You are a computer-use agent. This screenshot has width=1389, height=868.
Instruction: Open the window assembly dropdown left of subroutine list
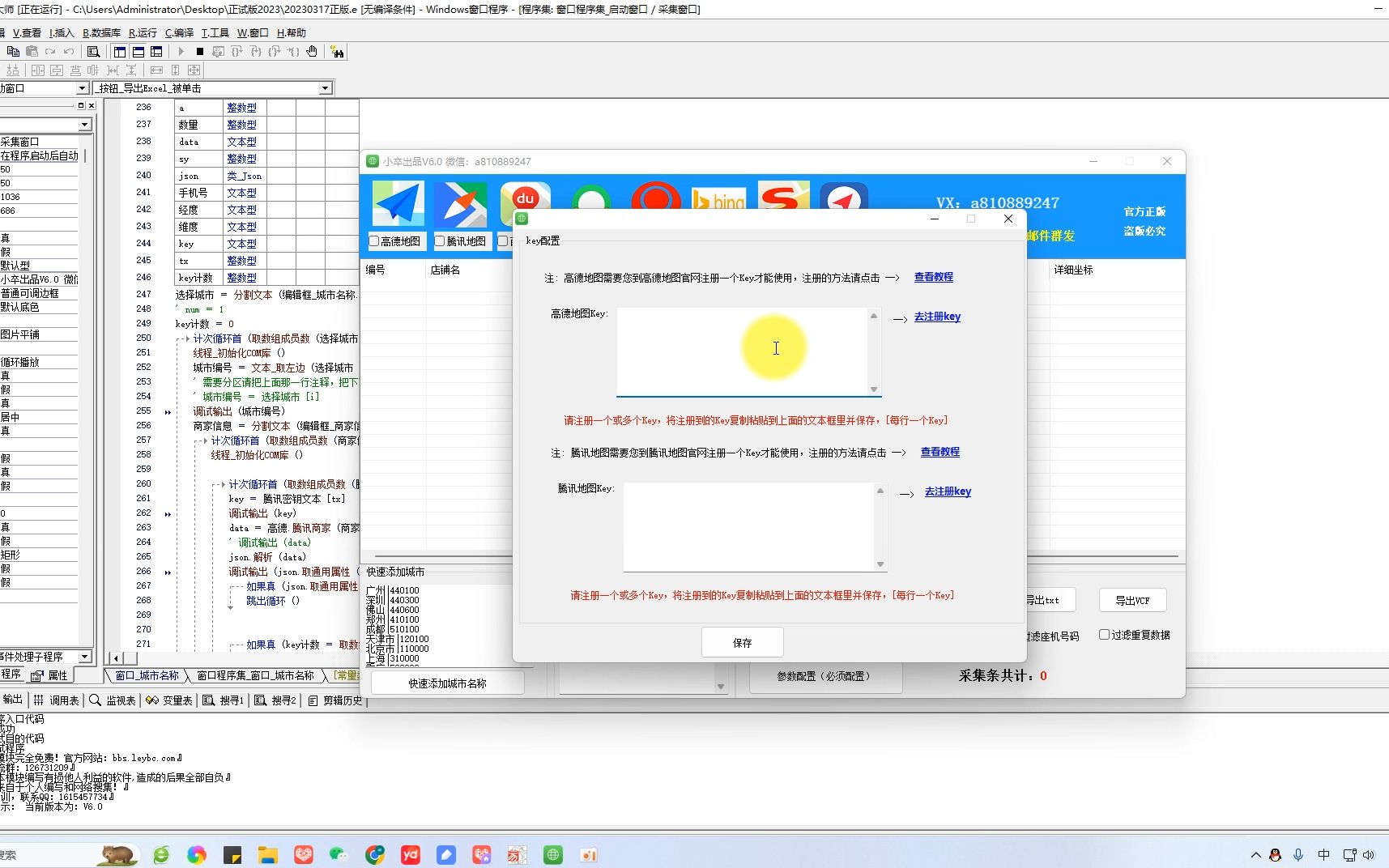pyautogui.click(x=82, y=88)
